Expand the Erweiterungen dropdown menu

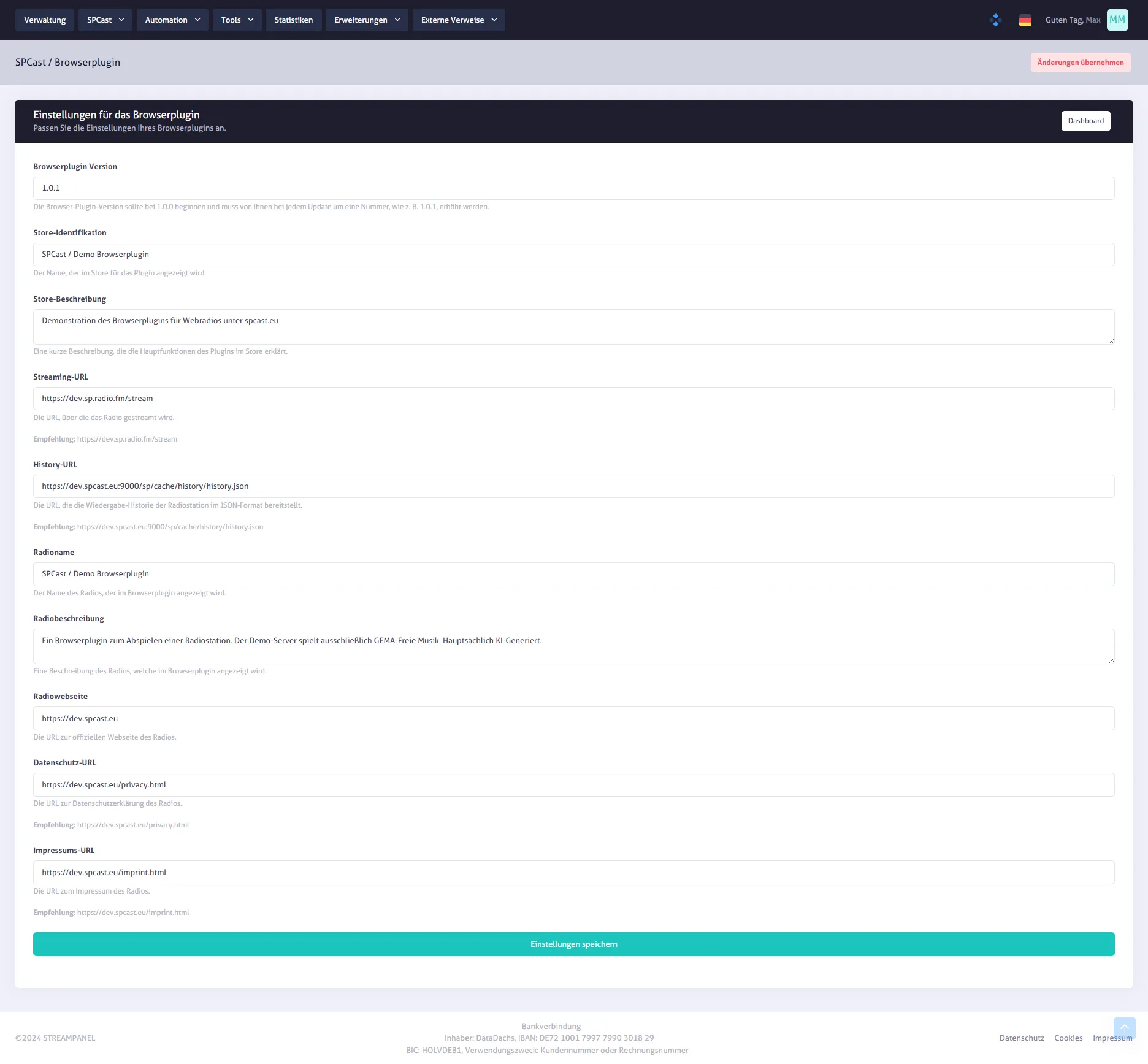(x=367, y=20)
